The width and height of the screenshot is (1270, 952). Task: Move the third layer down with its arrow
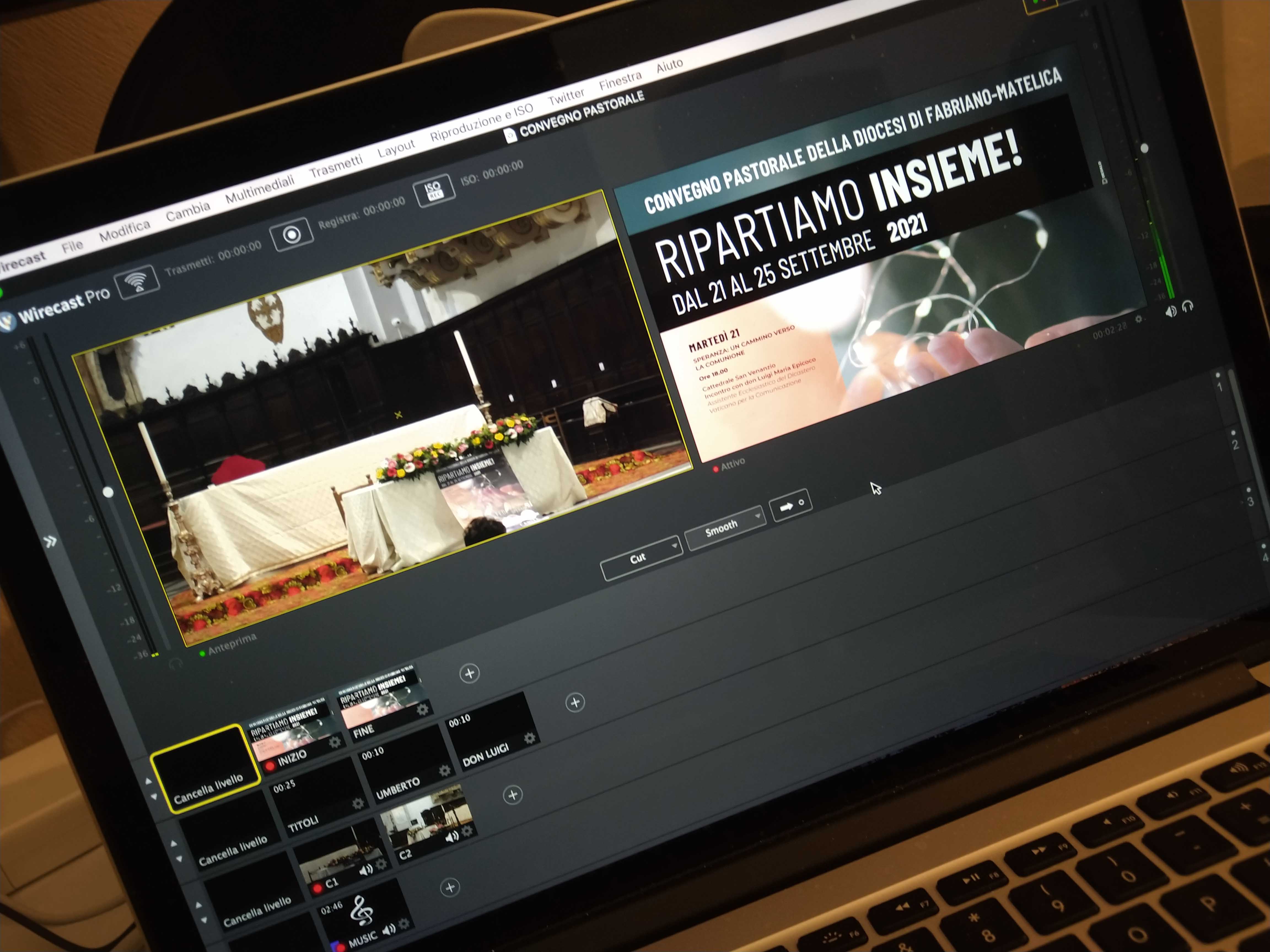[x=204, y=920]
